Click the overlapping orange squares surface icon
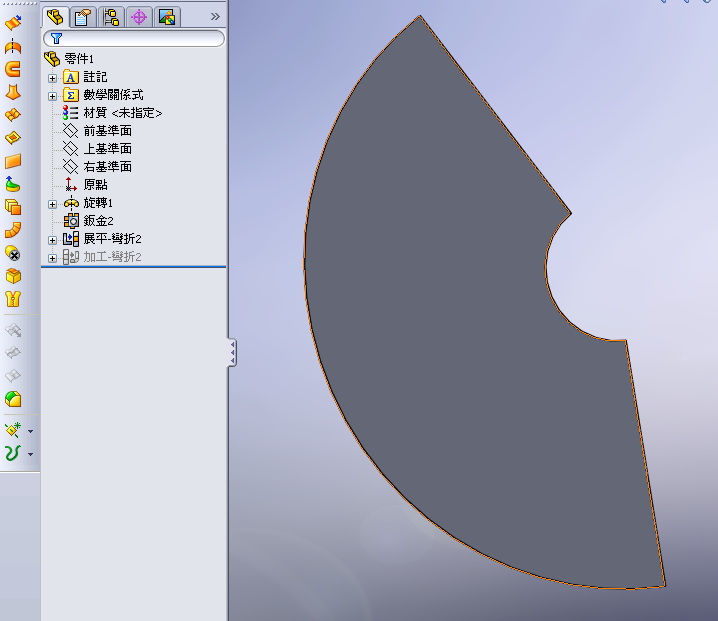Image resolution: width=718 pixels, height=621 pixels. pos(13,207)
